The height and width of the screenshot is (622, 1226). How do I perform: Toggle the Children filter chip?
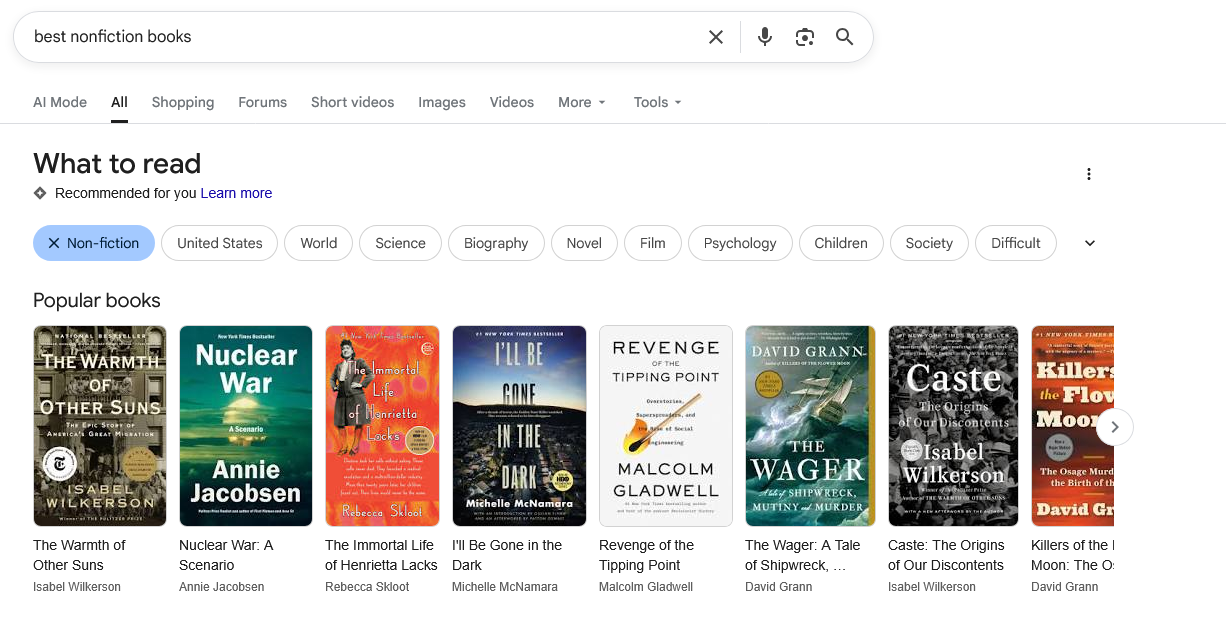(841, 243)
